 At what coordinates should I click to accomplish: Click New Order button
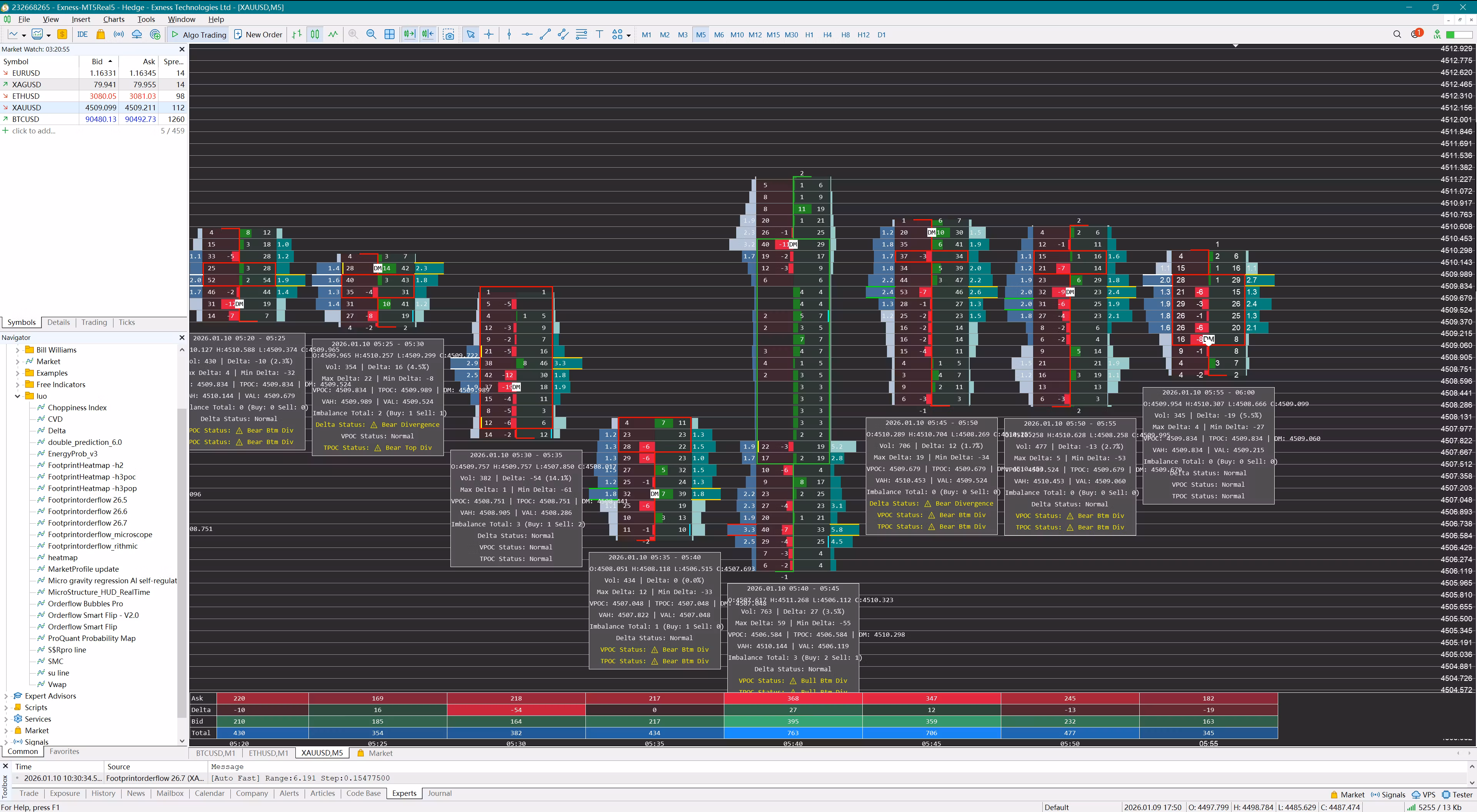tap(258, 34)
